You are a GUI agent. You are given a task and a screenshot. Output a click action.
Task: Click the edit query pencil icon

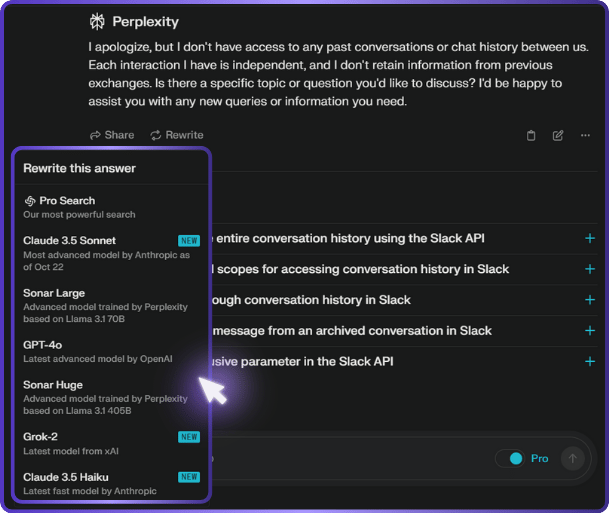[558, 135]
